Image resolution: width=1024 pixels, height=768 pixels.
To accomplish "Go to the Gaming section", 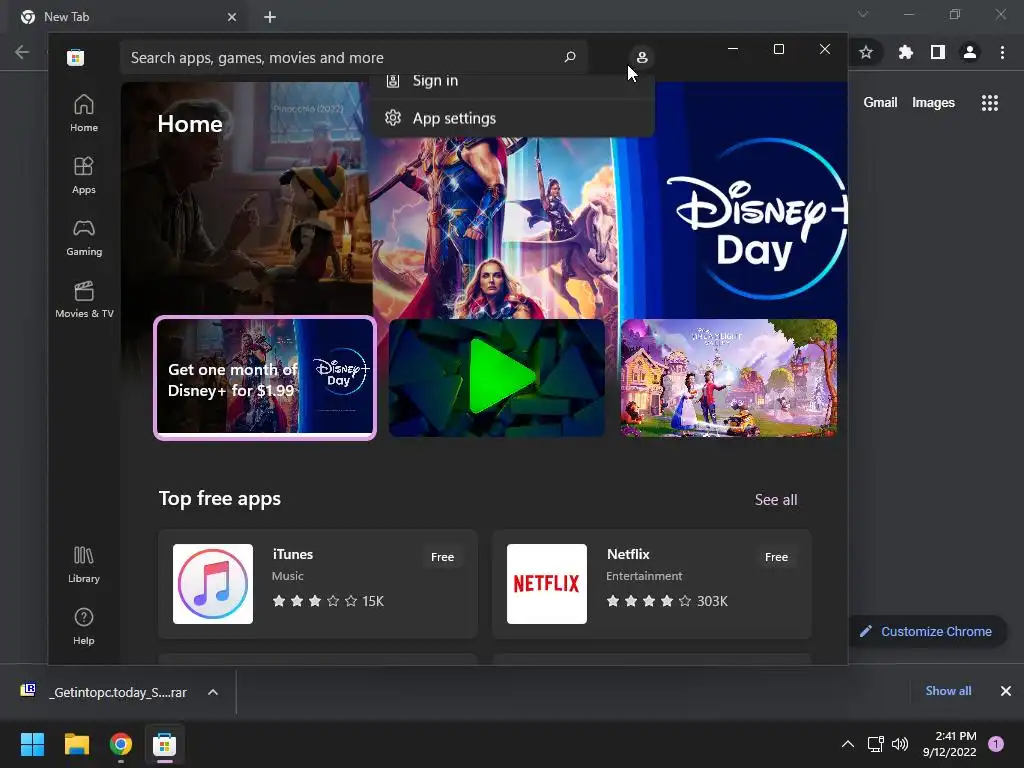I will coord(84,238).
